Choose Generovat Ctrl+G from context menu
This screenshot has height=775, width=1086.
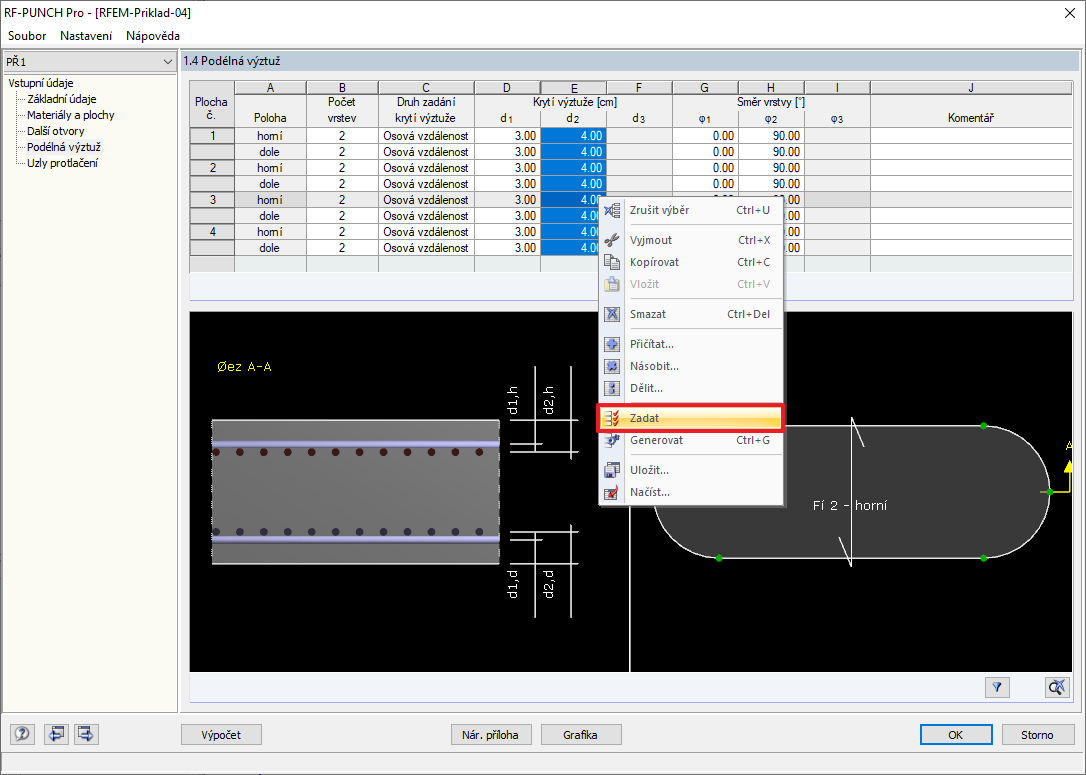pyautogui.click(x=691, y=440)
